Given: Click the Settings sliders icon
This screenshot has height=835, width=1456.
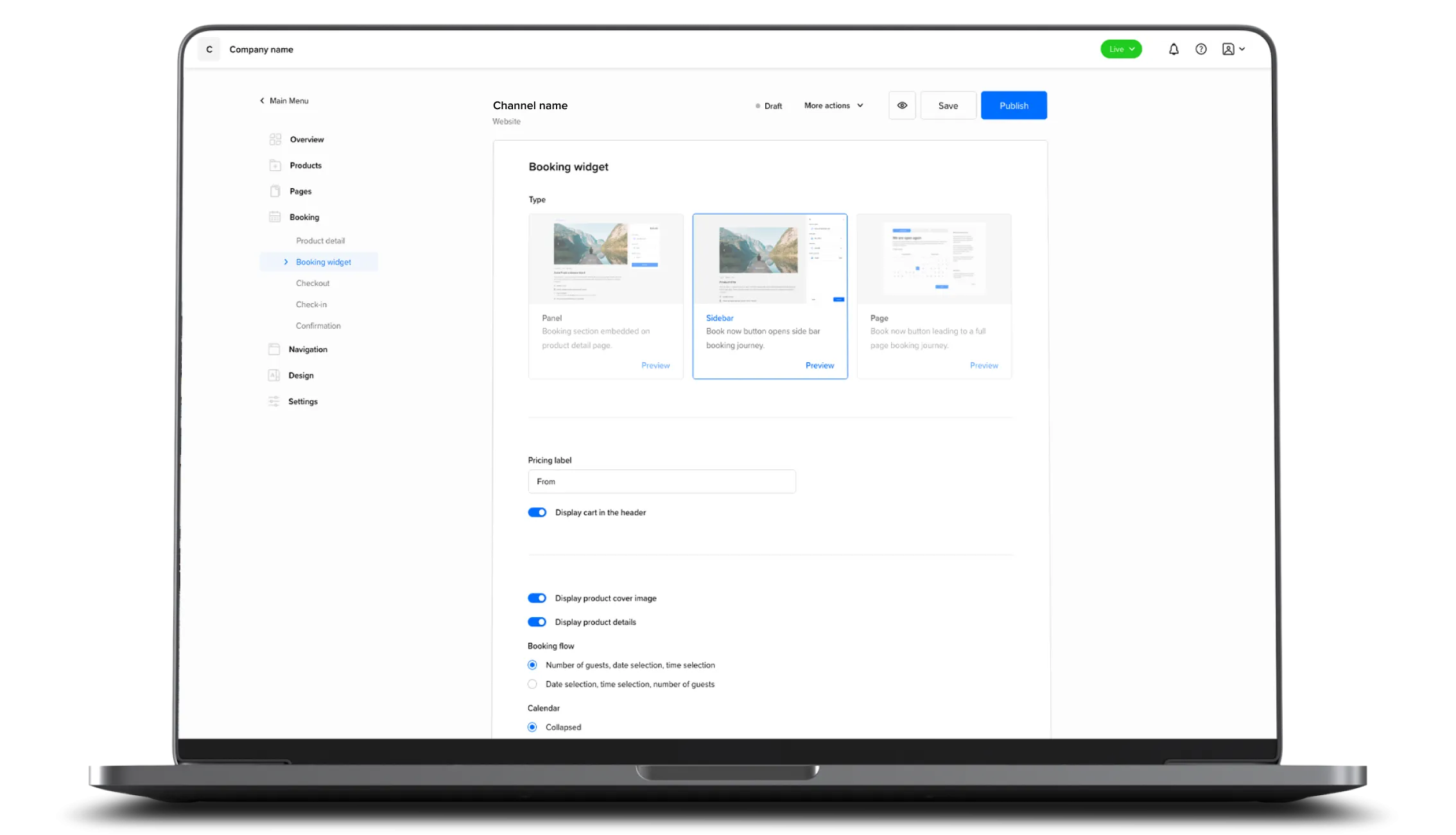Looking at the screenshot, I should point(274,401).
